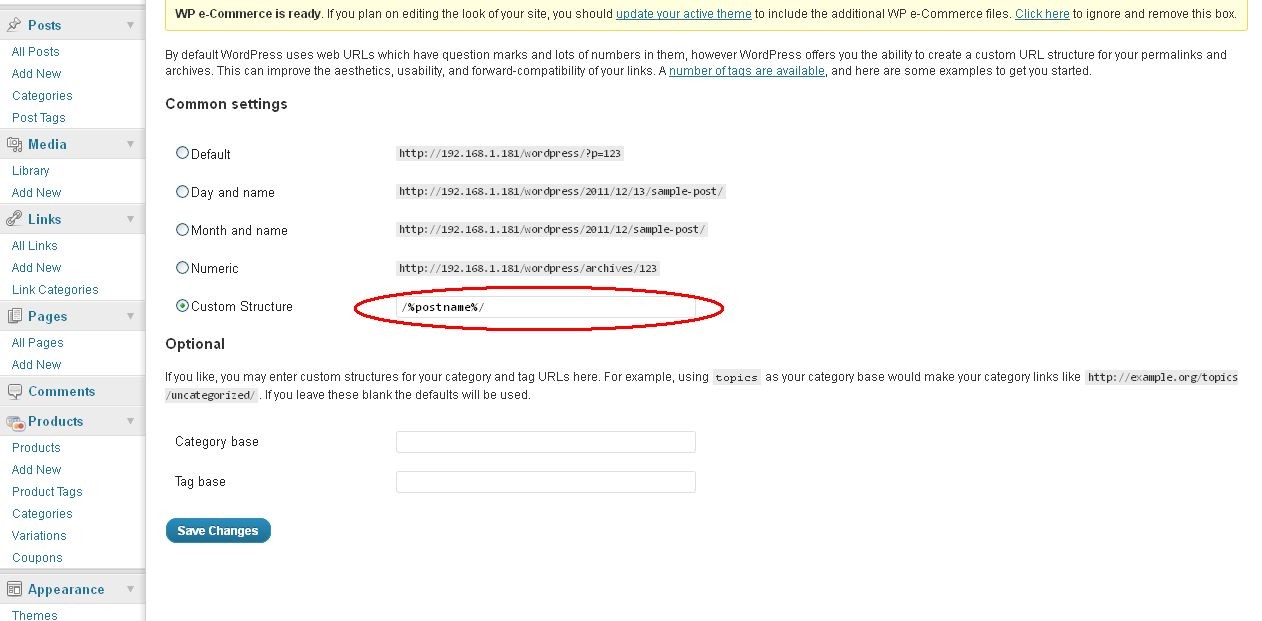Click the Products section icon
Viewport: 1262px width, 621px height.
[14, 421]
